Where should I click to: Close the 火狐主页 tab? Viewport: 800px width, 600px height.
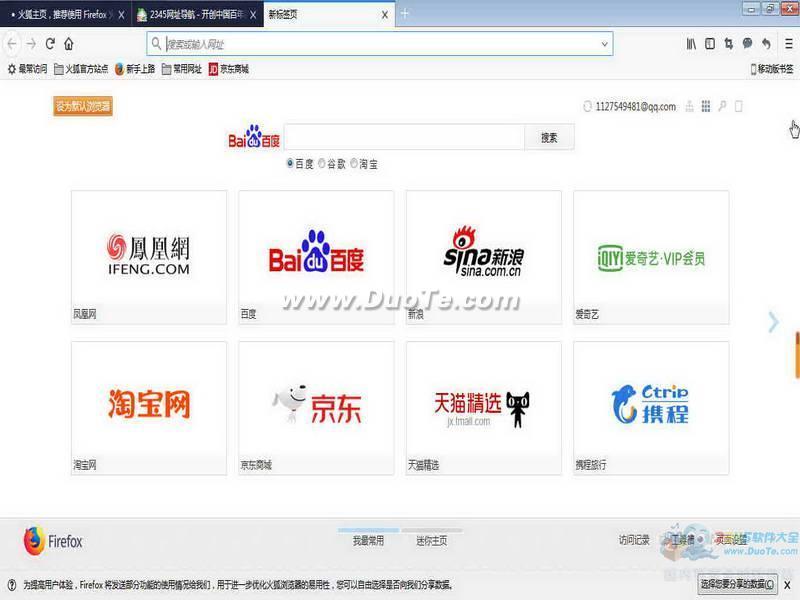coord(121,15)
